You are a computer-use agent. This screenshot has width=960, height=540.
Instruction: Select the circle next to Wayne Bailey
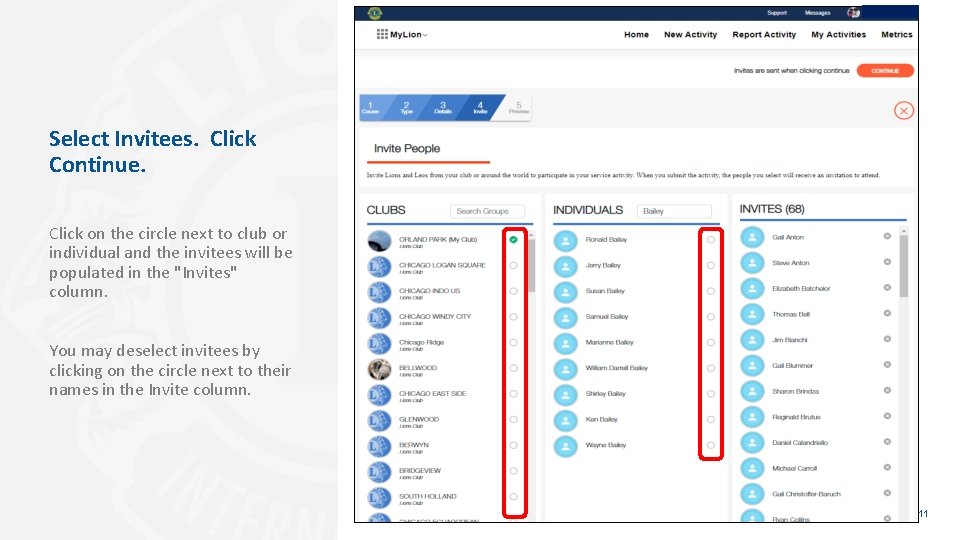pos(710,445)
